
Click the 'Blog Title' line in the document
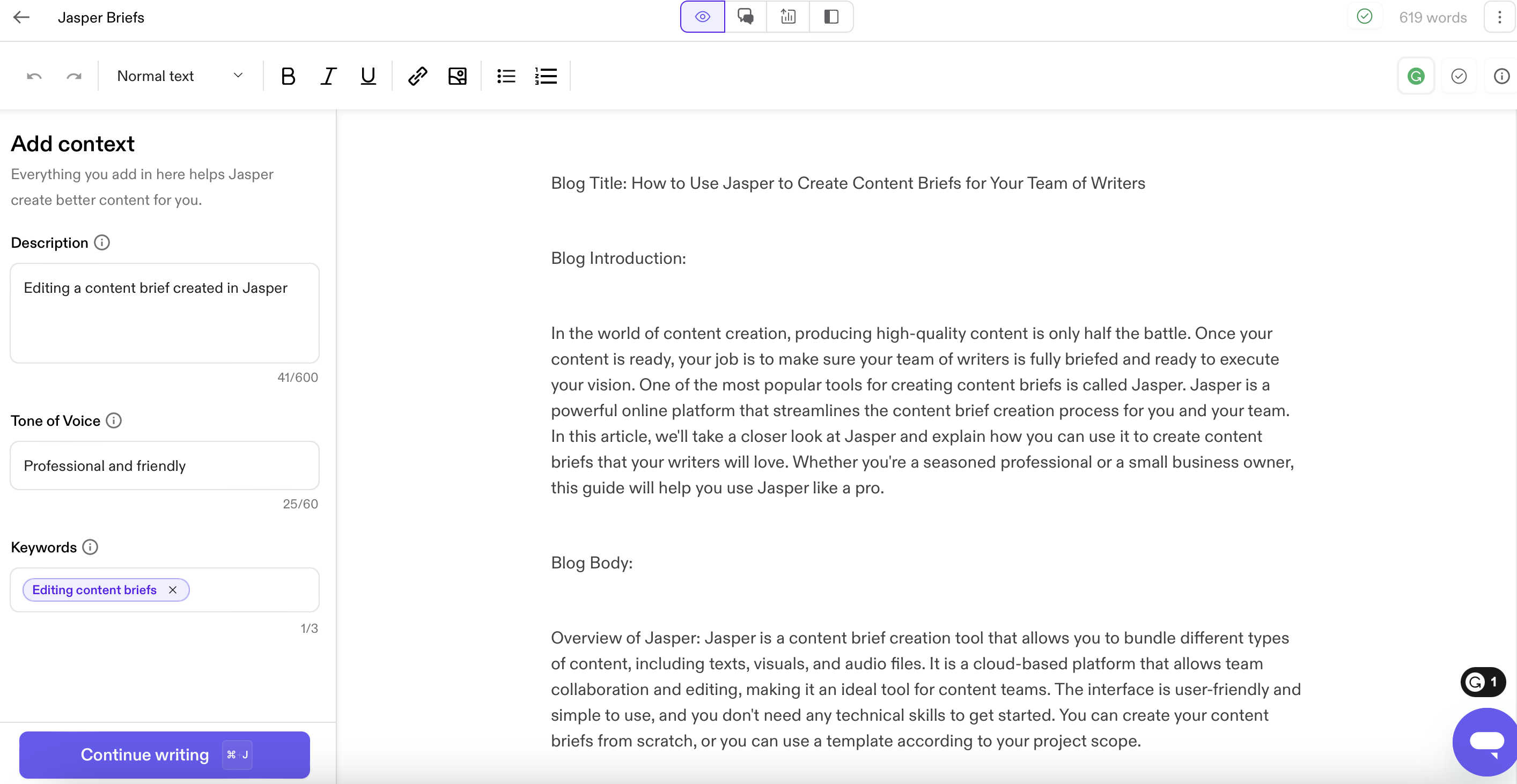848,183
